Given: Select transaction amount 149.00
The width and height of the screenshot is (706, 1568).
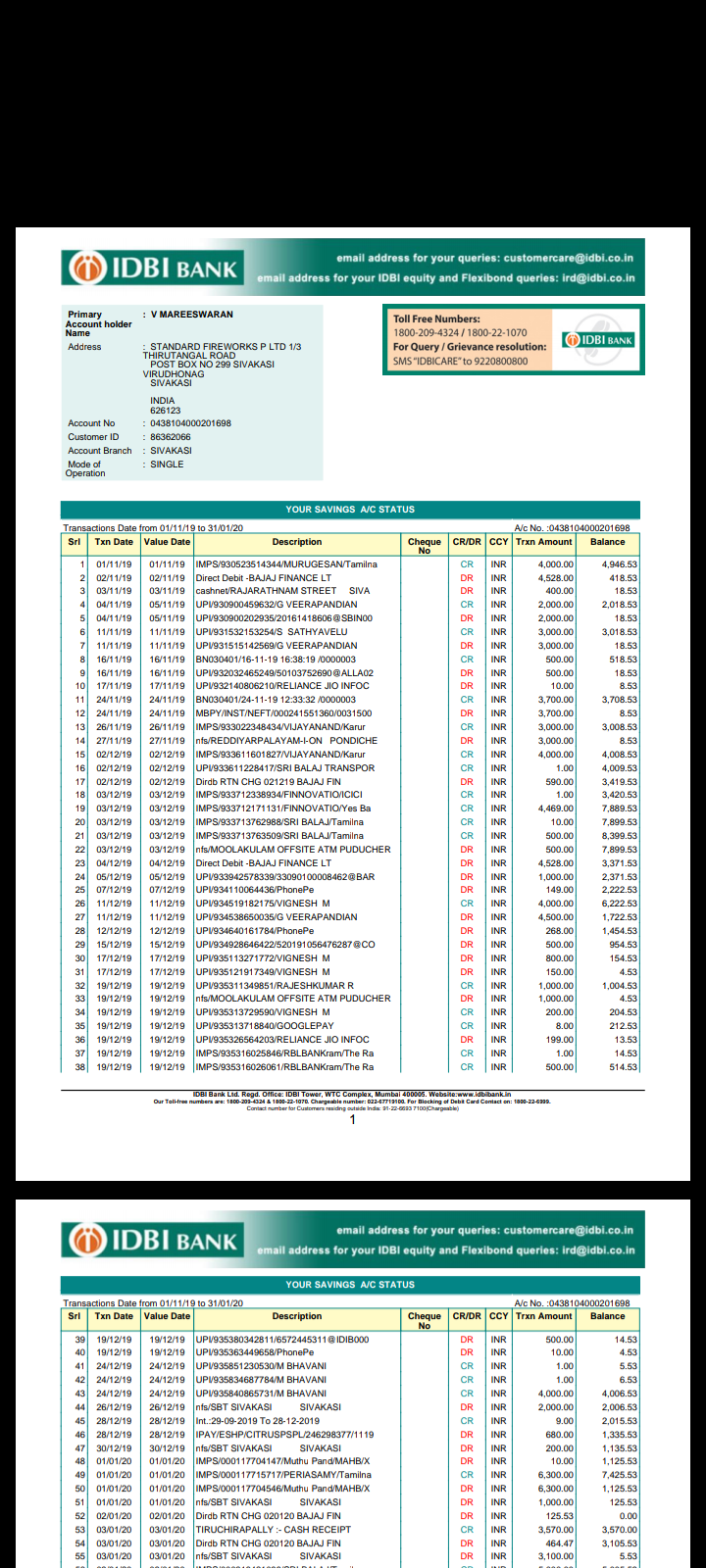Looking at the screenshot, I should tap(560, 890).
